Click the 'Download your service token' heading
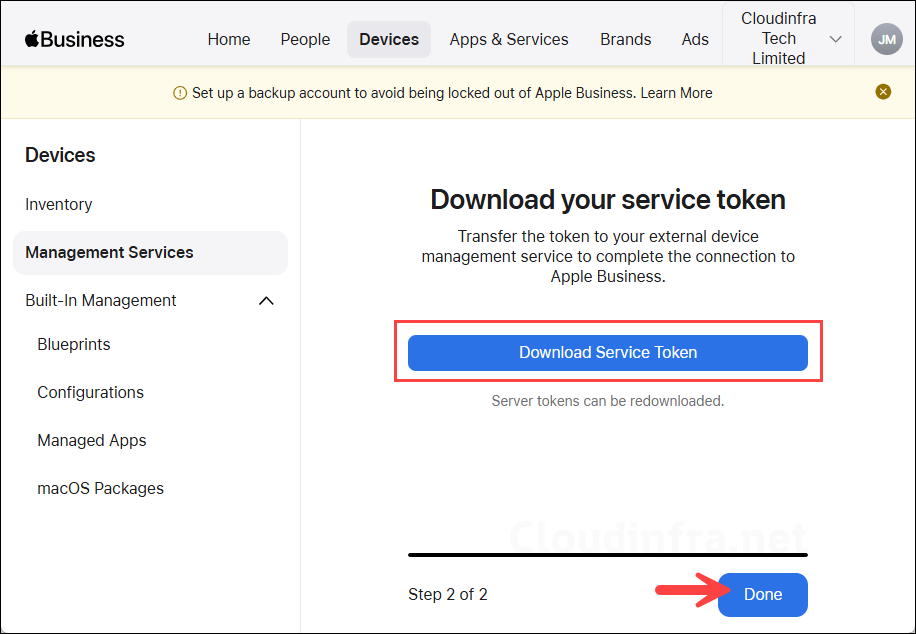 pos(608,199)
